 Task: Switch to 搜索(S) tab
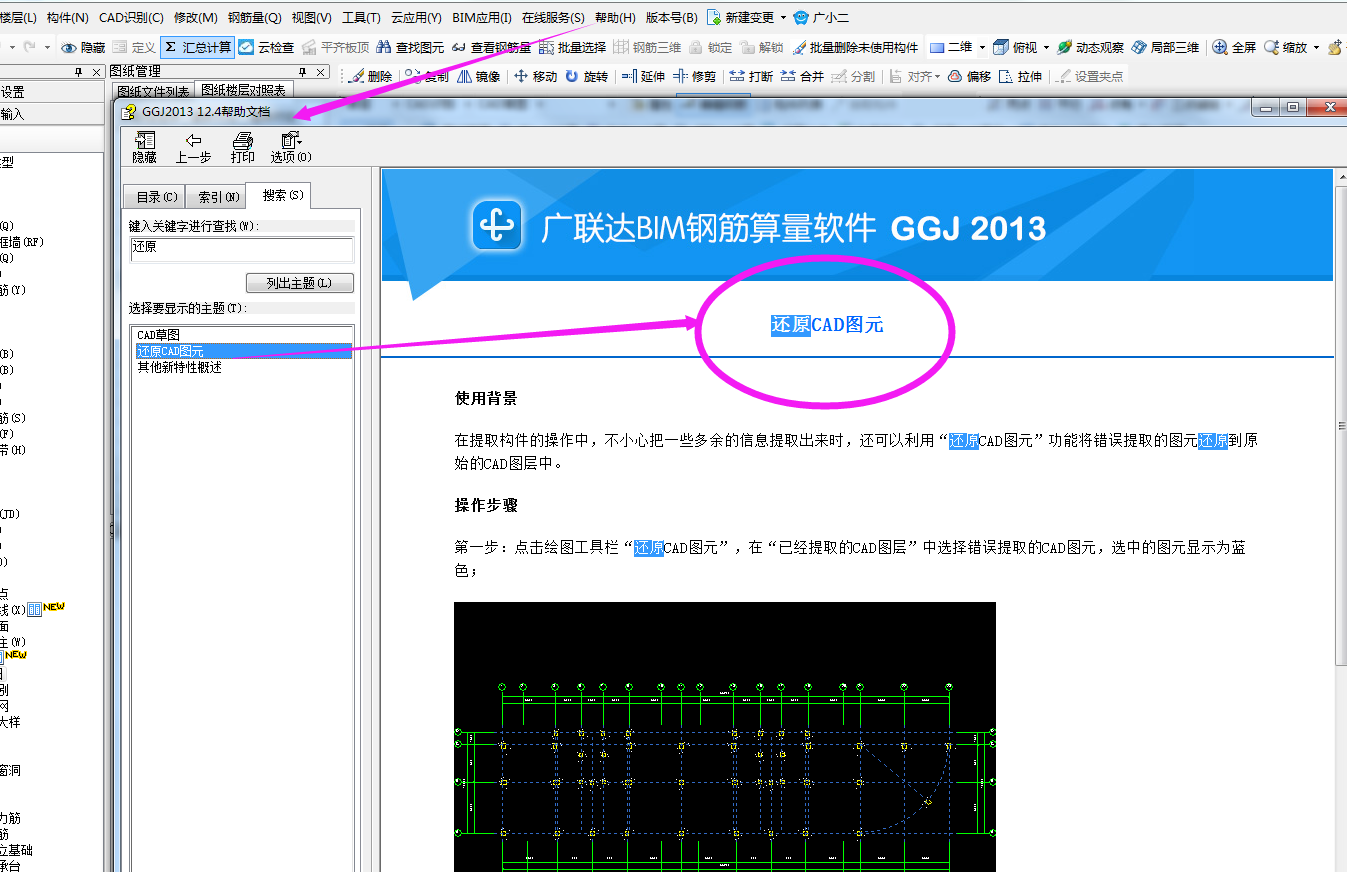[281, 195]
